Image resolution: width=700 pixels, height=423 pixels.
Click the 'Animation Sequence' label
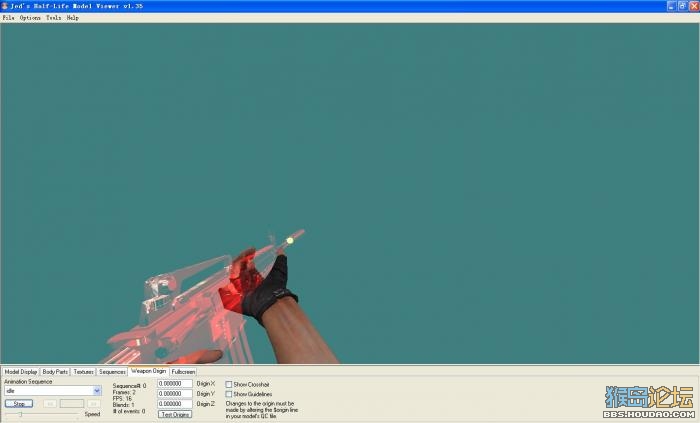click(x=28, y=382)
